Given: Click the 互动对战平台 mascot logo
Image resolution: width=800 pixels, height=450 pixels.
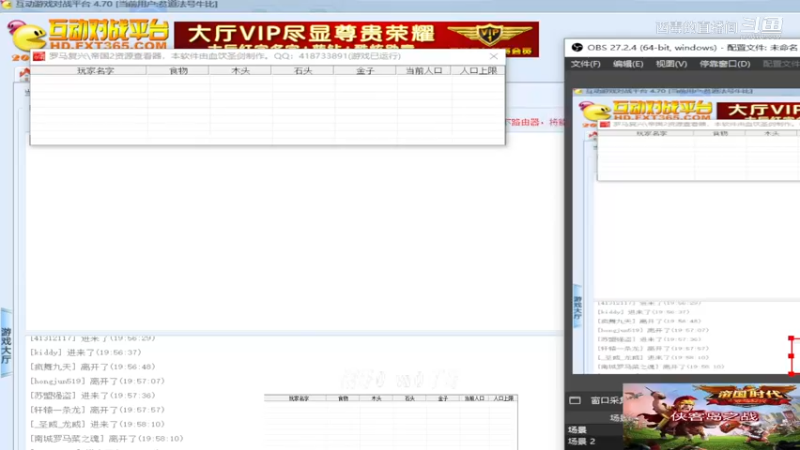Looking at the screenshot, I should click(x=28, y=37).
